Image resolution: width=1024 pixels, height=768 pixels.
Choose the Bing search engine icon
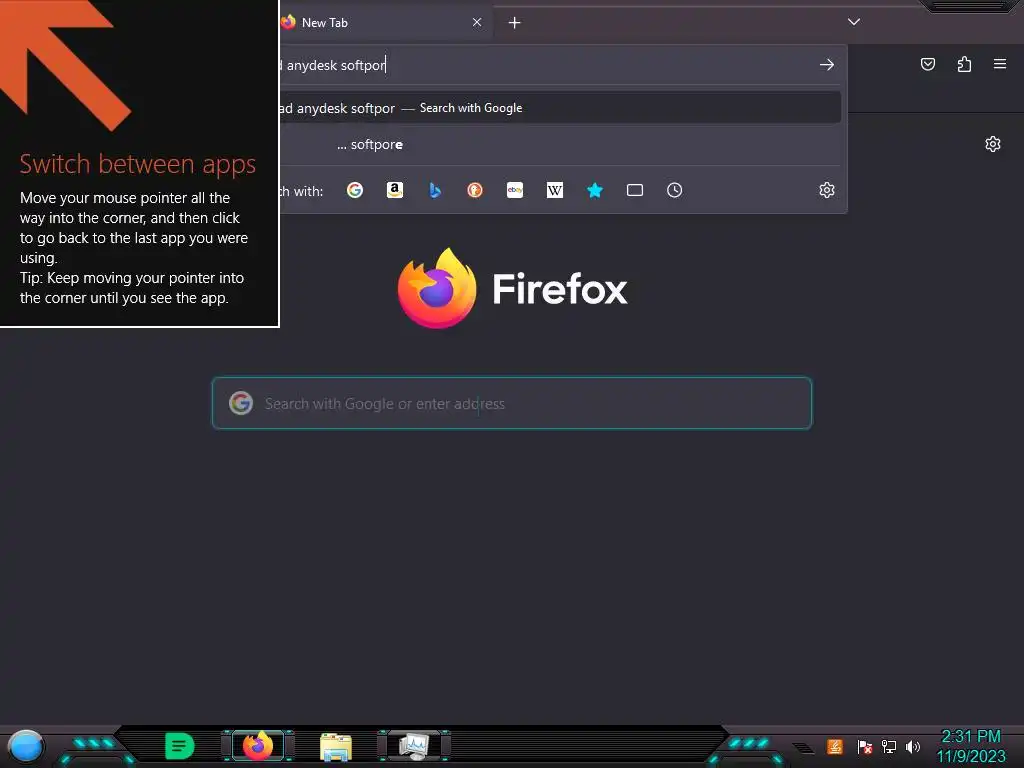pyautogui.click(x=435, y=190)
